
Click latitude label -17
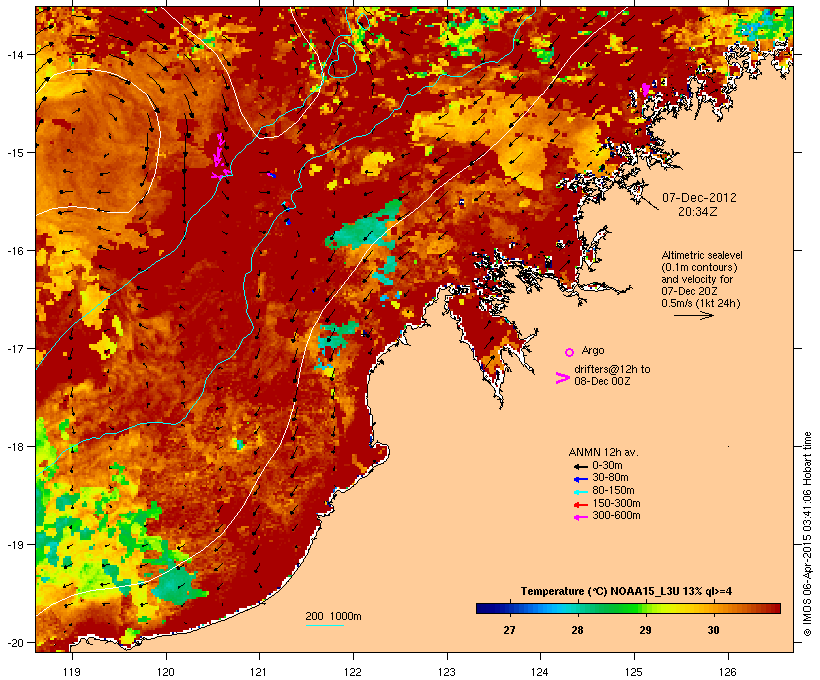tap(15, 348)
